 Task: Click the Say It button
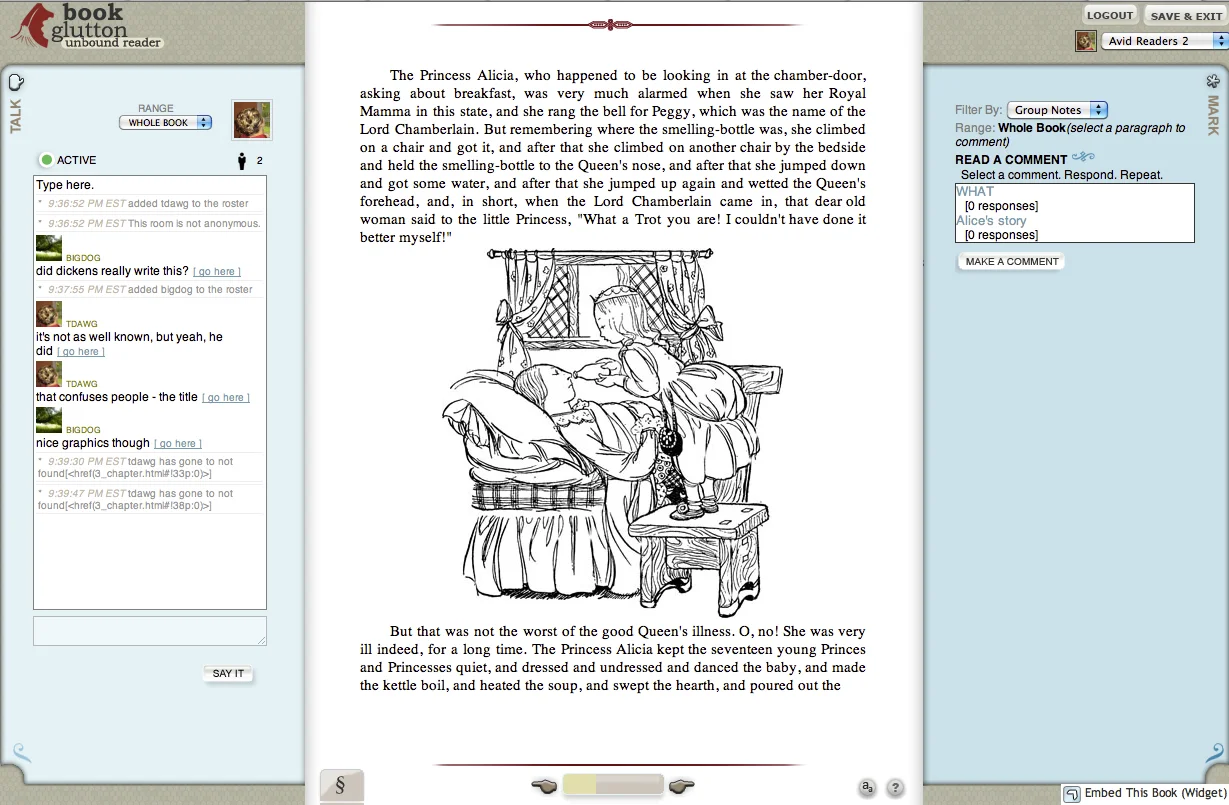228,674
